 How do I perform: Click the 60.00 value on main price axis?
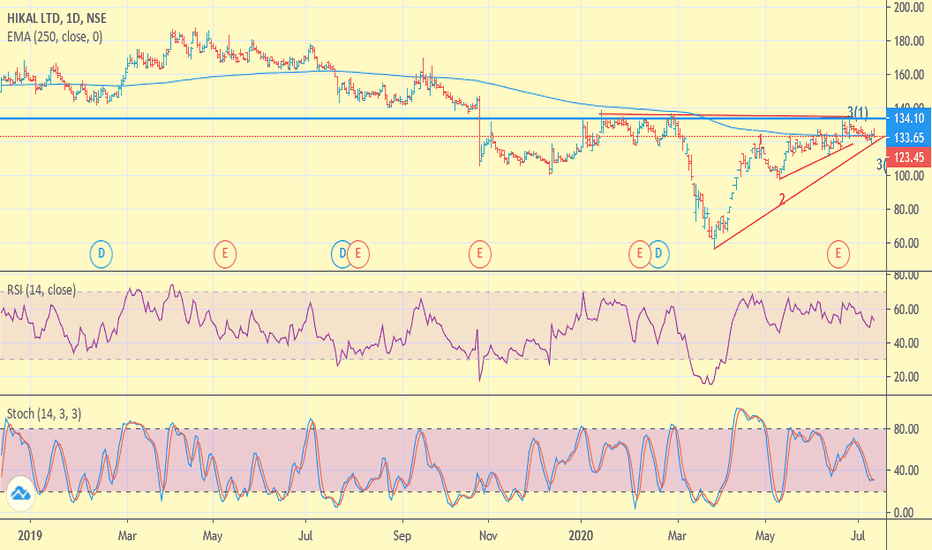click(906, 243)
